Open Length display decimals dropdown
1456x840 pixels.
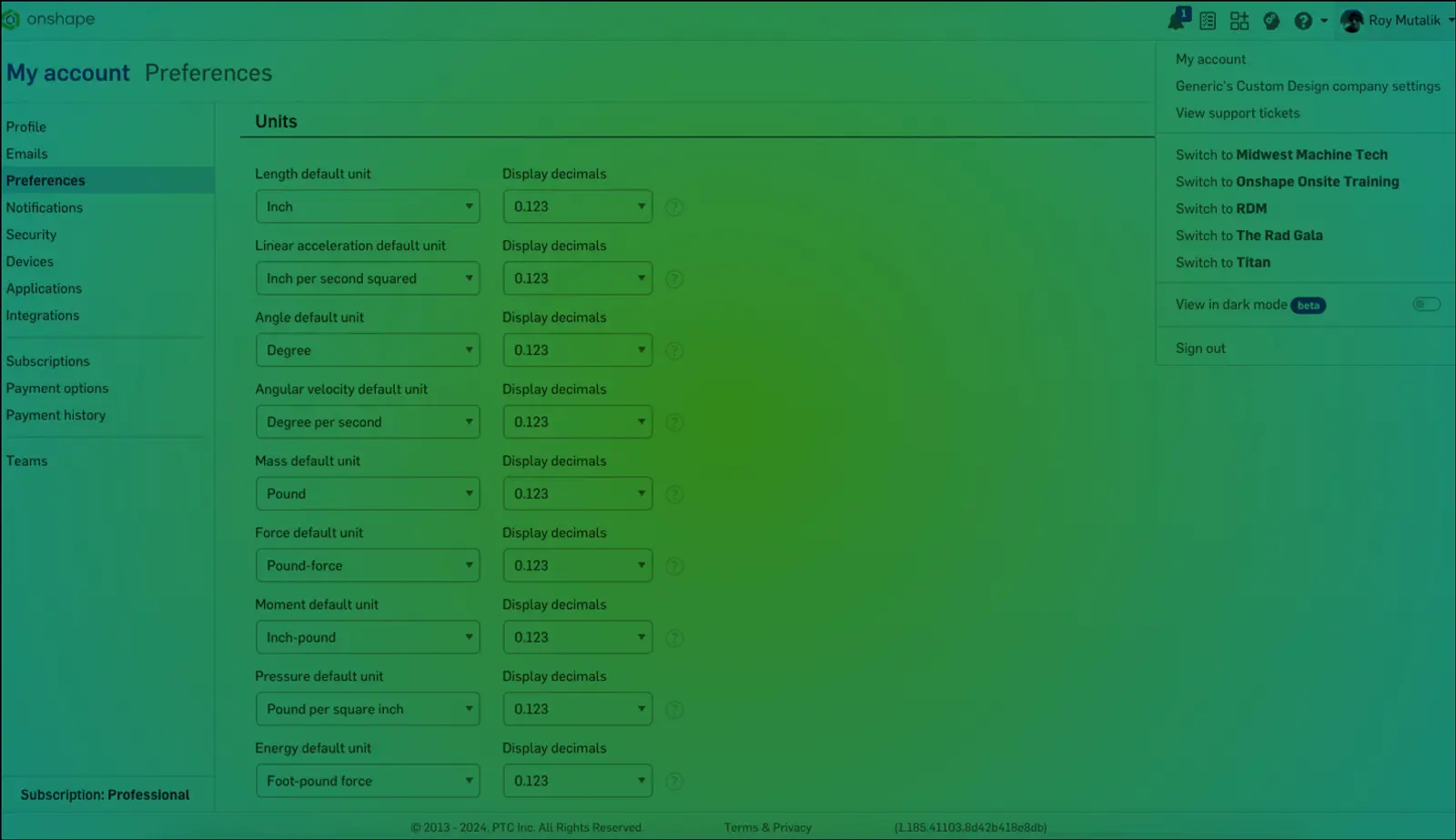coord(578,207)
